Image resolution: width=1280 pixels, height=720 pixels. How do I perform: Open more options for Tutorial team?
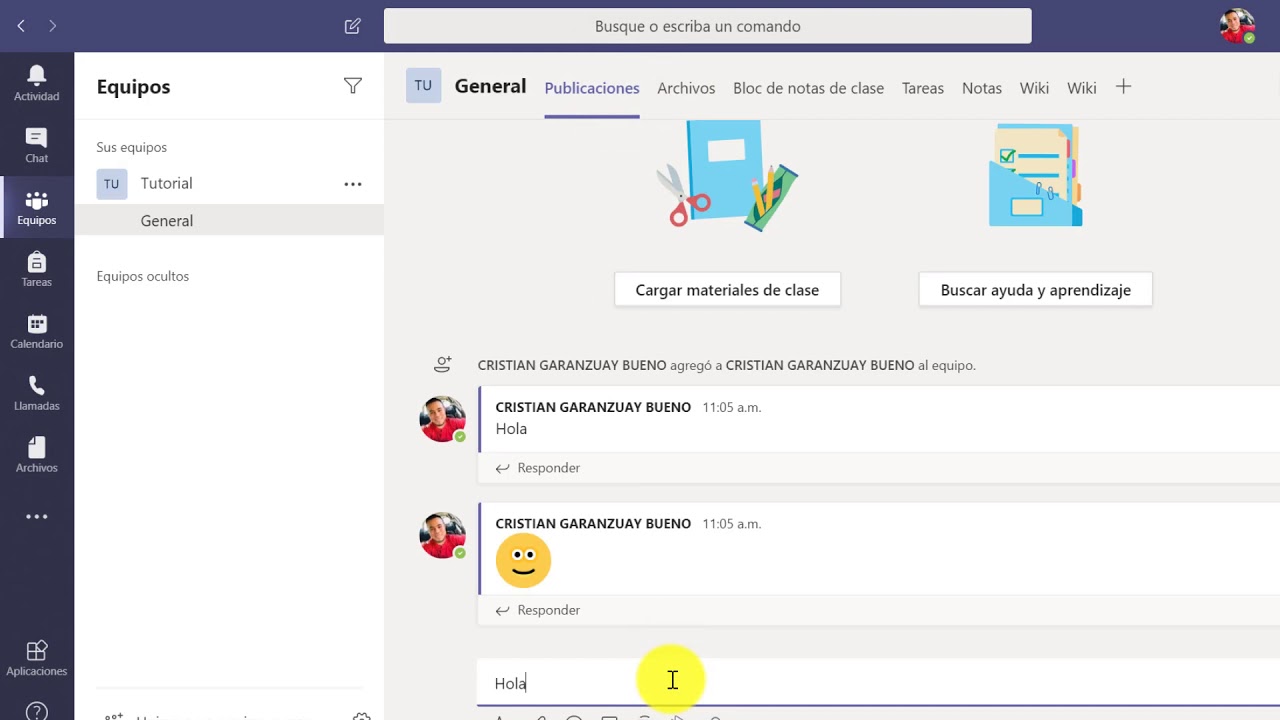353,184
